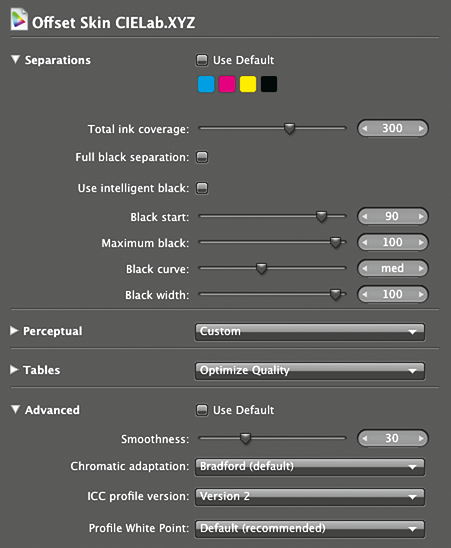
Task: Click the Offset Skin profile document icon
Action: 19,20
